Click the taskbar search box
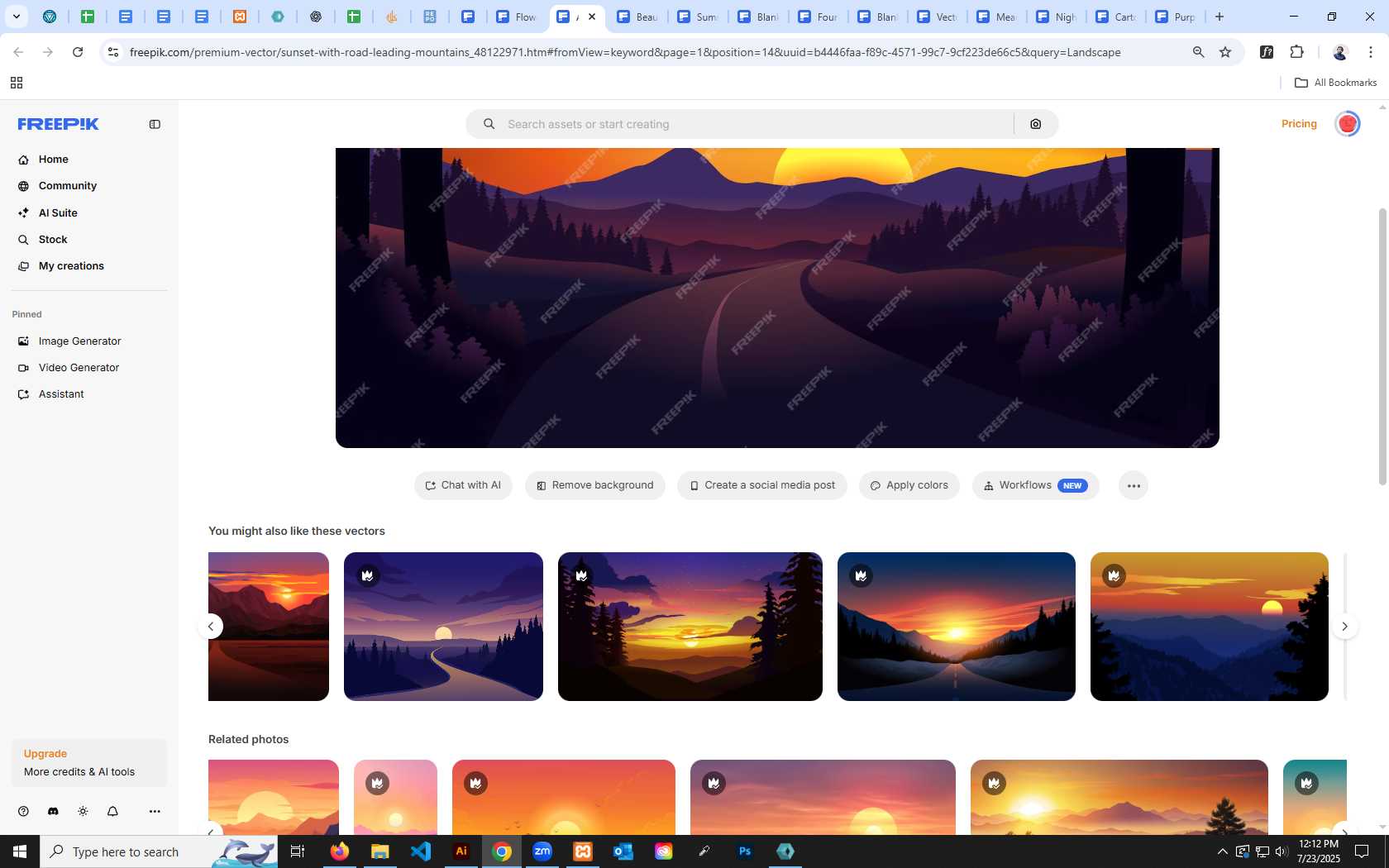The image size is (1389, 868). click(159, 851)
